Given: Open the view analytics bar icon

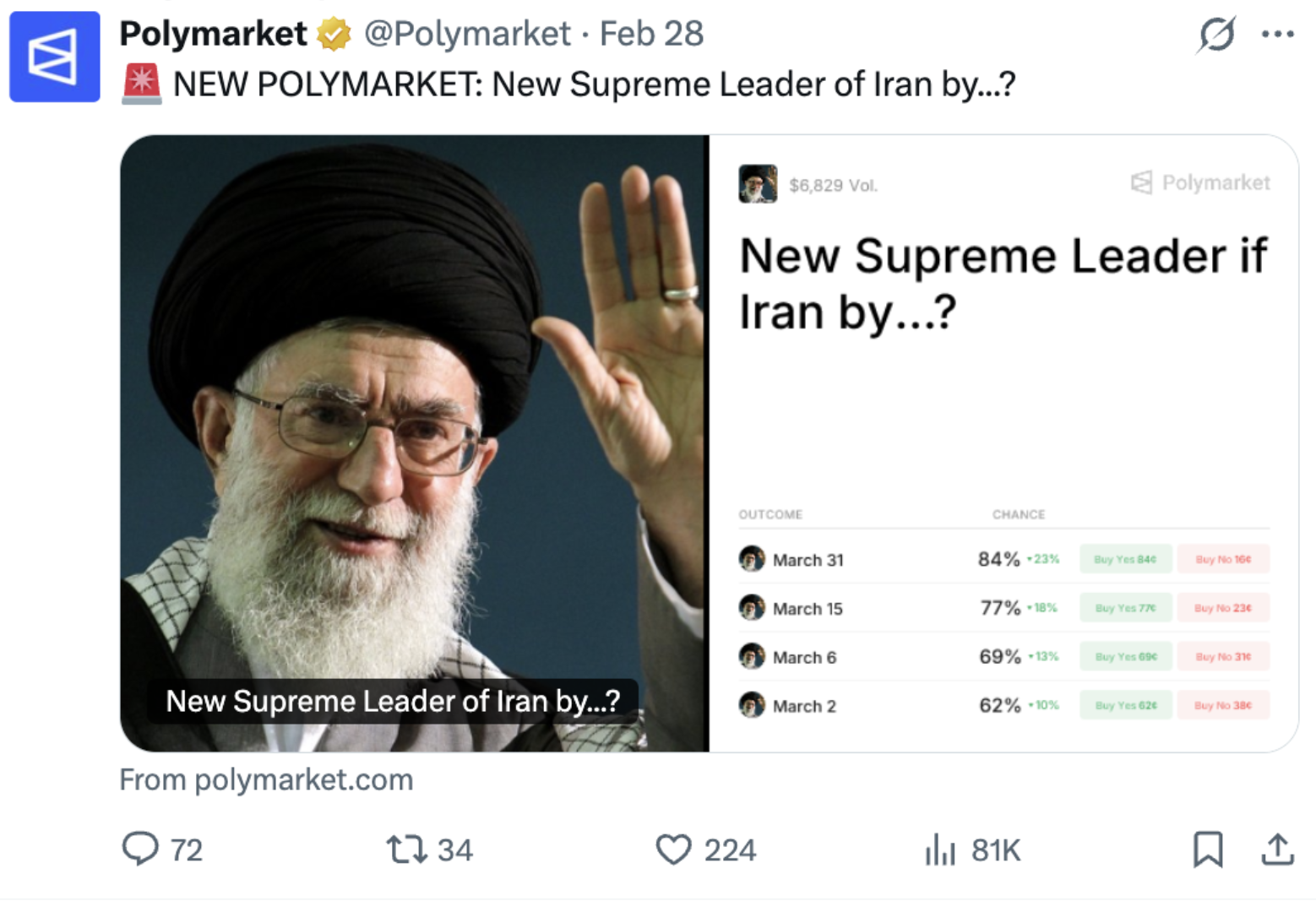Looking at the screenshot, I should [939, 849].
